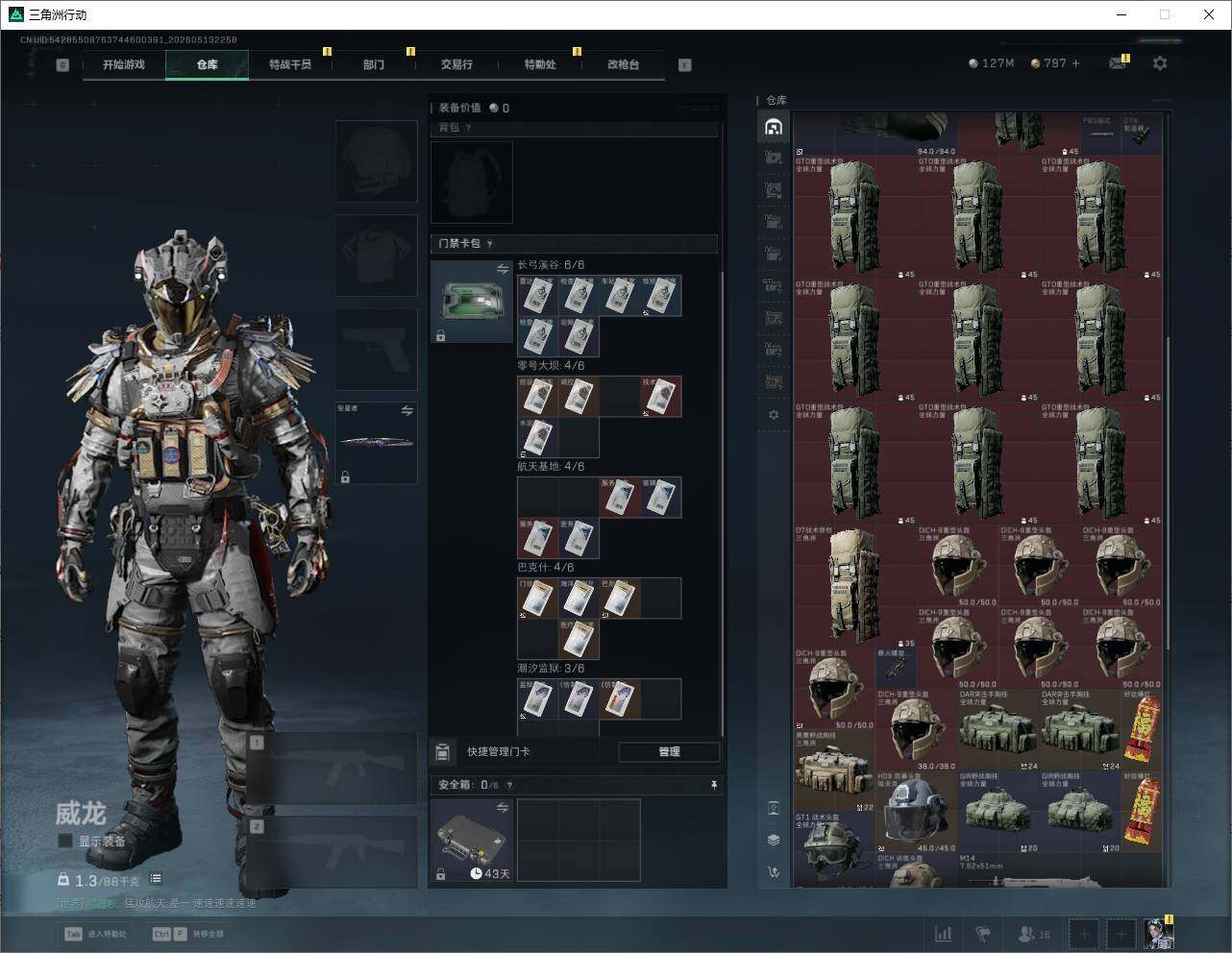Open the 部门 tab
The image size is (1232, 953).
click(x=374, y=64)
